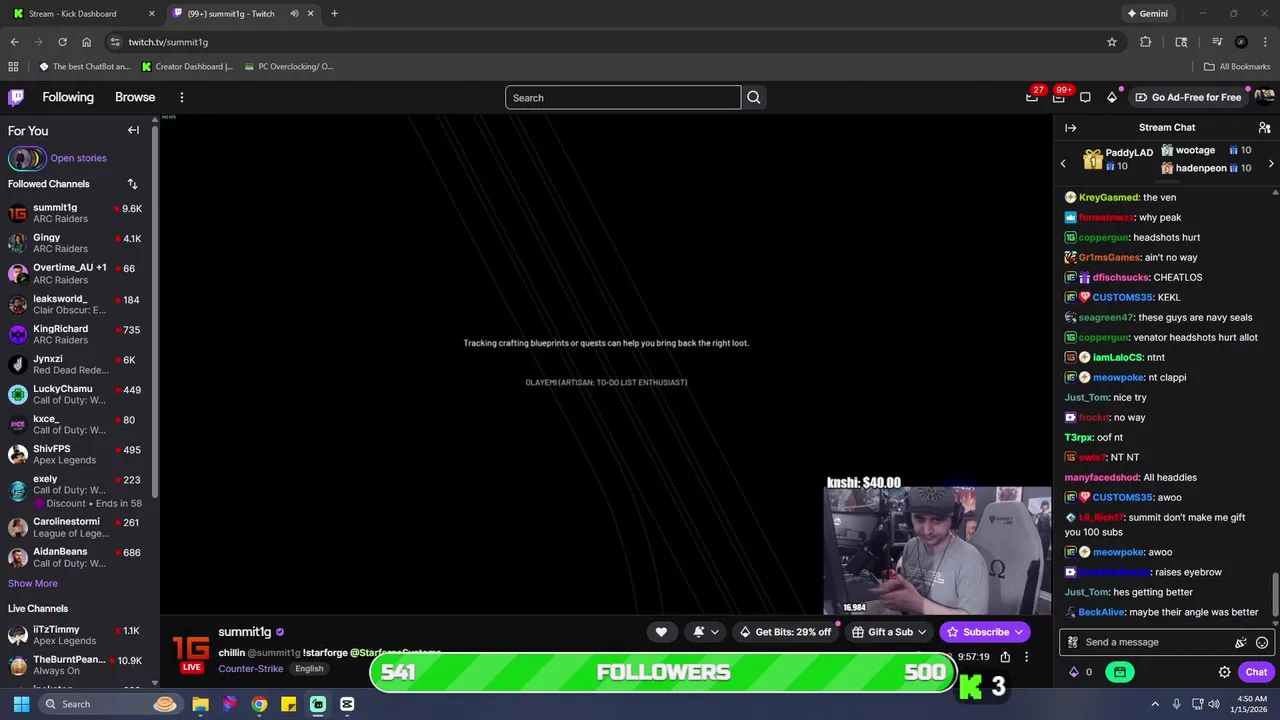Click Get Bits: 29% off button
Screen dimensions: 1280x720
(x=785, y=632)
